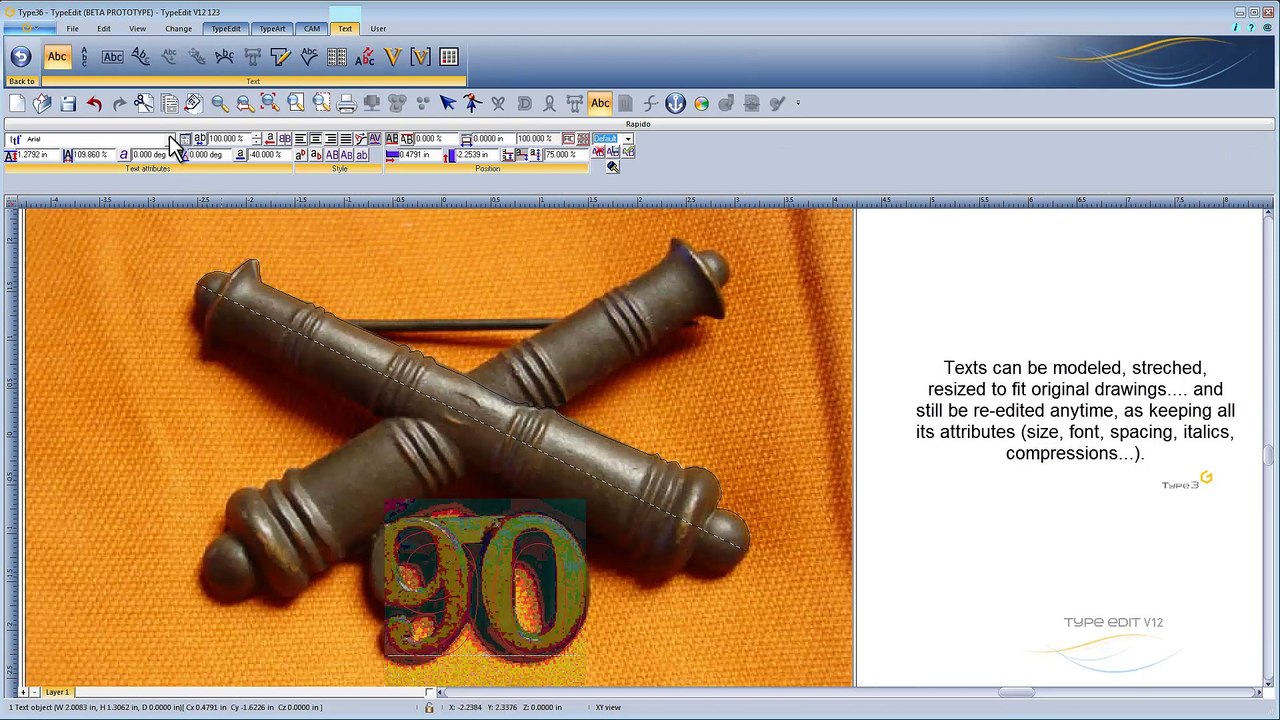Switch to the CAM tab
1280x720 pixels.
312,29
